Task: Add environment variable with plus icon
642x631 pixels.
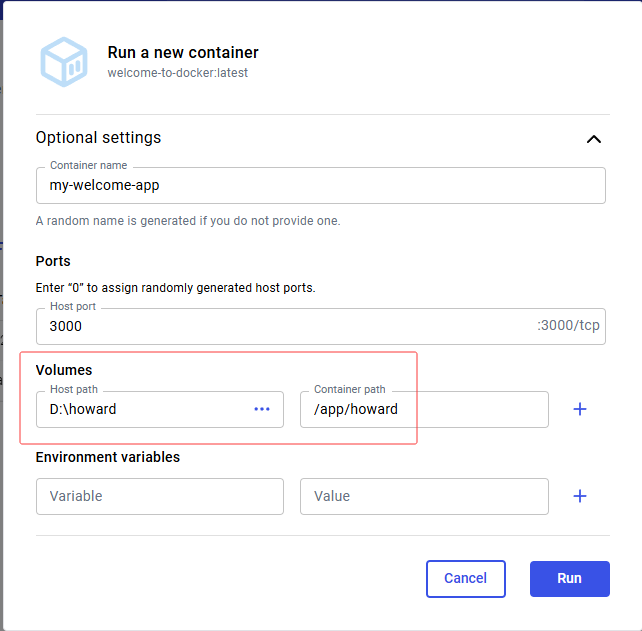Action: click(x=580, y=496)
